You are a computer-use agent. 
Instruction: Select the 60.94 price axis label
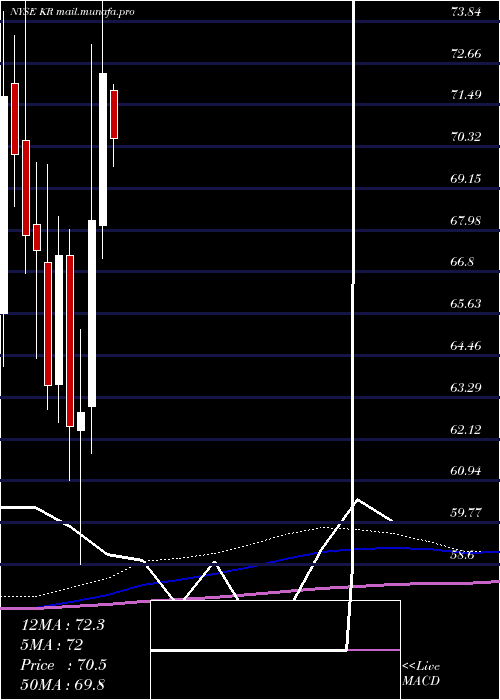(466, 471)
